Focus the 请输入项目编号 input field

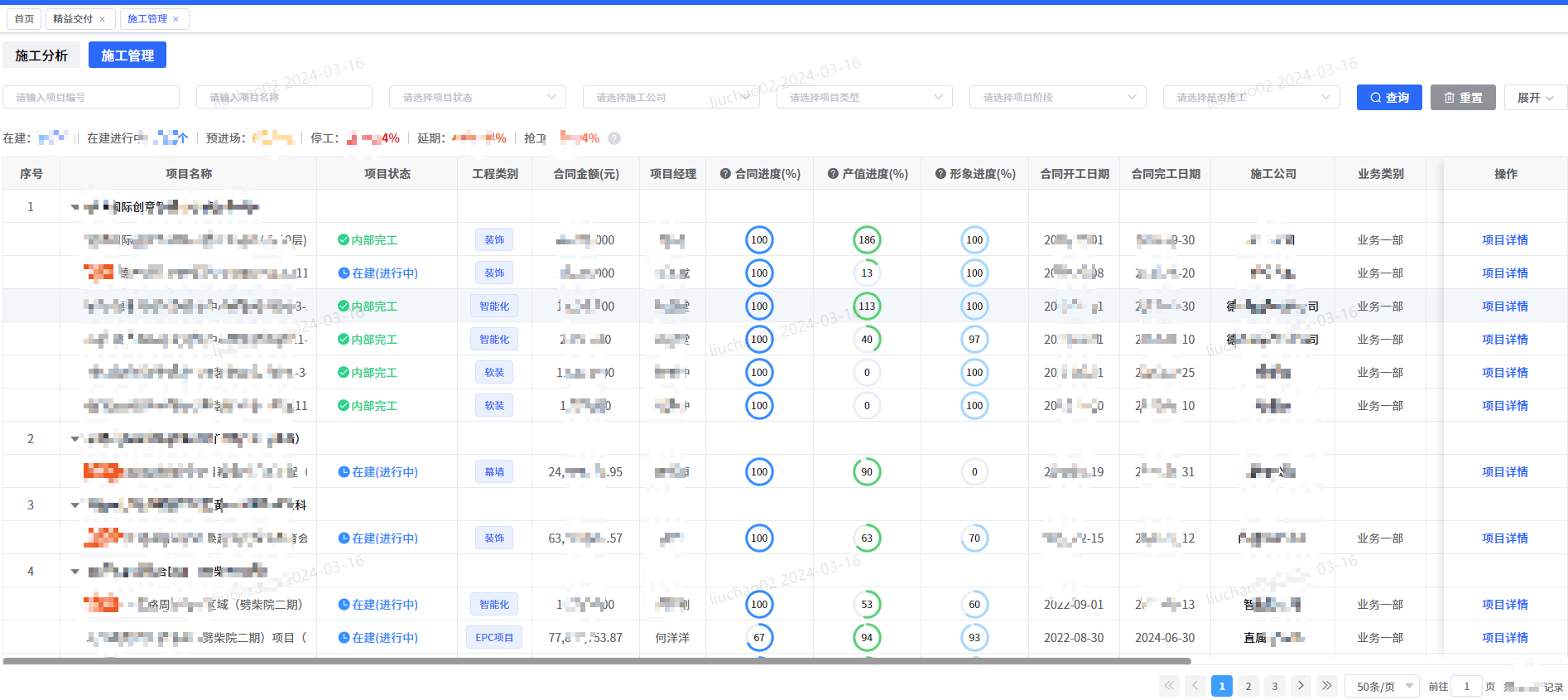click(91, 97)
